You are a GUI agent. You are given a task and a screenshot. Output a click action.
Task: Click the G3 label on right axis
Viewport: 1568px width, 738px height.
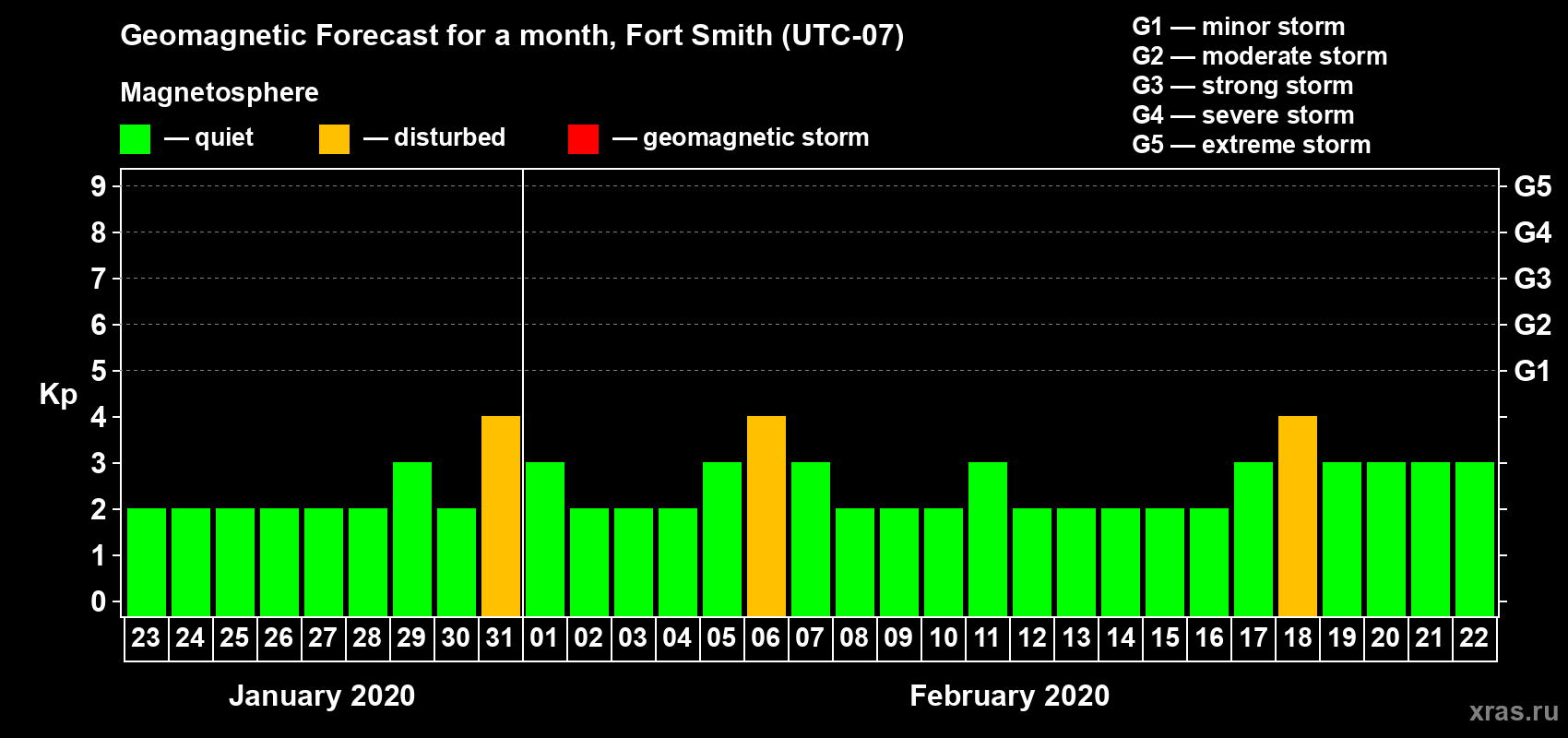[1533, 279]
